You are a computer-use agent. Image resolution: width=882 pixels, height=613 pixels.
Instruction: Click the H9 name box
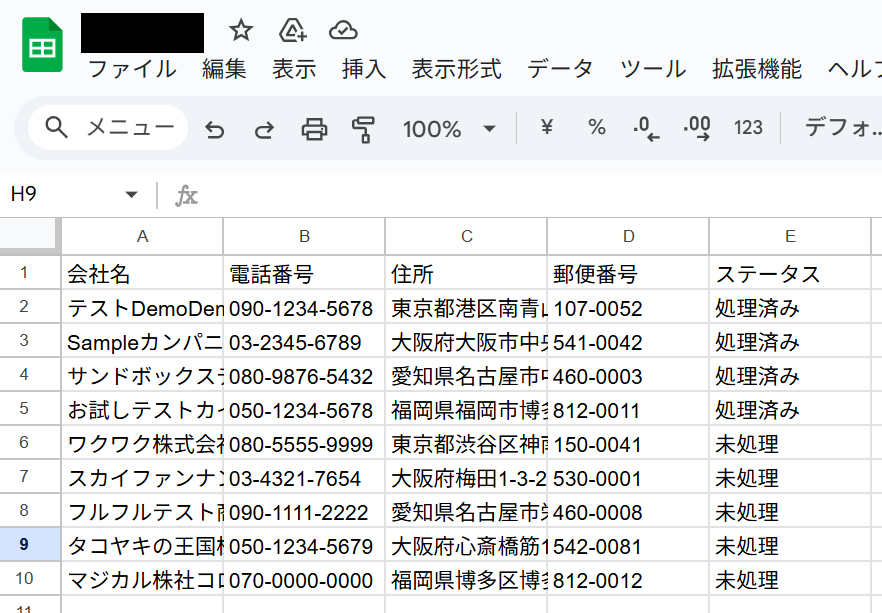coord(24,194)
